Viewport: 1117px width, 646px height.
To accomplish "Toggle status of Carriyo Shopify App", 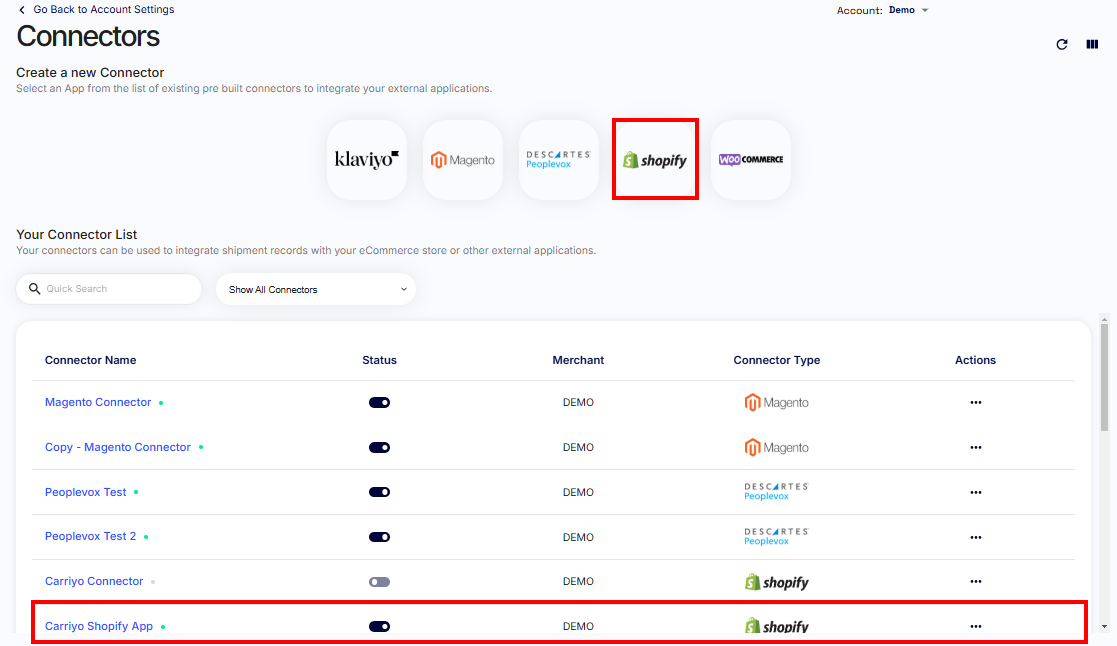I will click(x=379, y=627).
